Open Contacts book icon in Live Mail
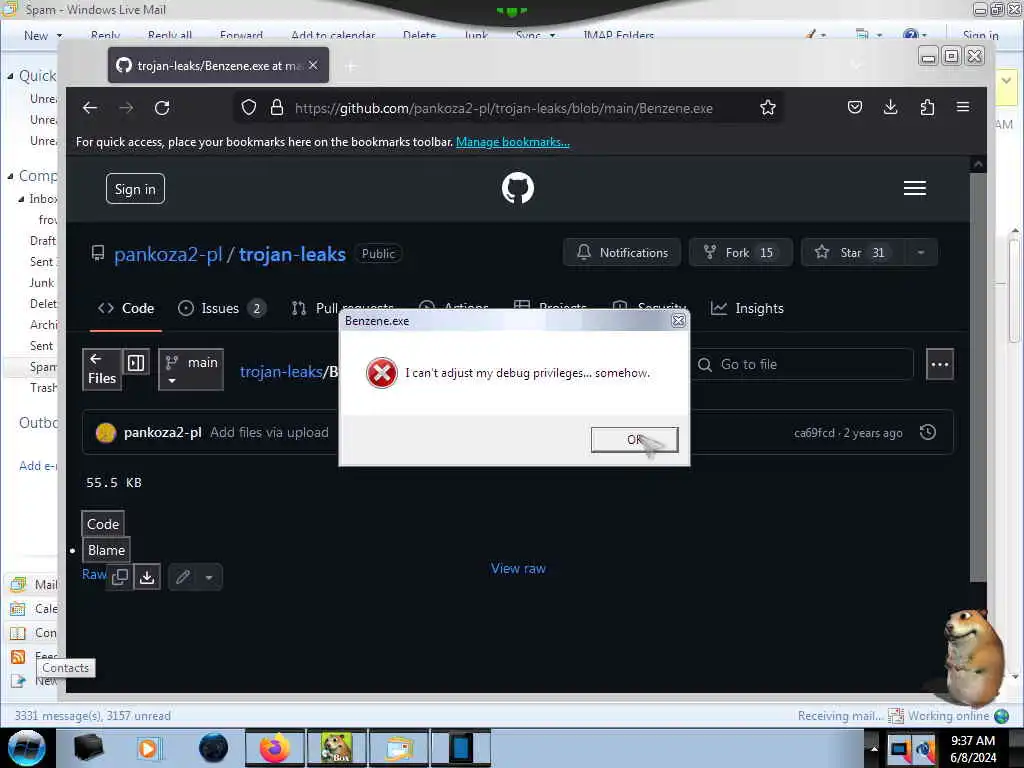This screenshot has height=768, width=1024. (18, 633)
